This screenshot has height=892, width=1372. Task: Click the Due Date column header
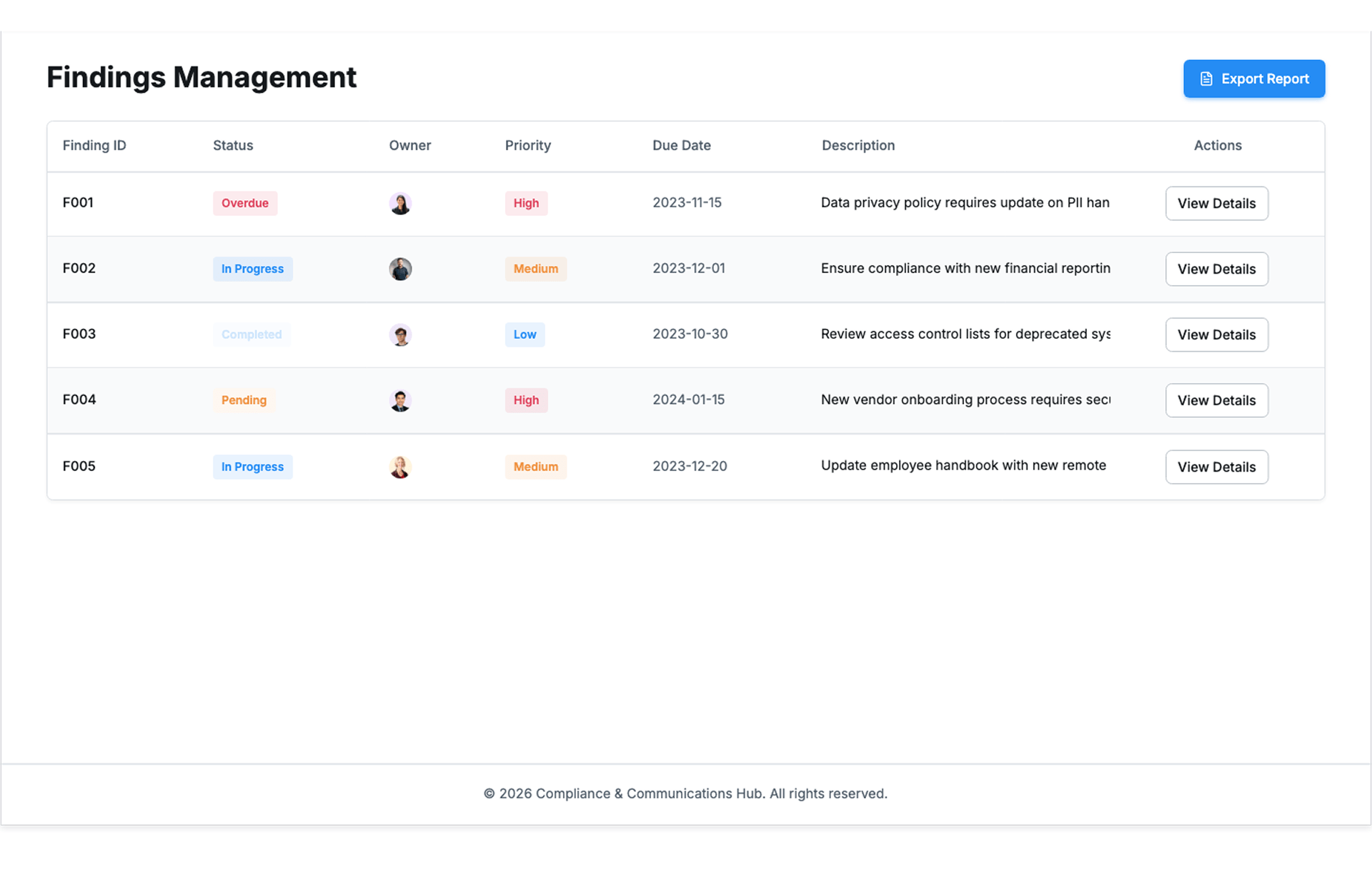click(681, 146)
